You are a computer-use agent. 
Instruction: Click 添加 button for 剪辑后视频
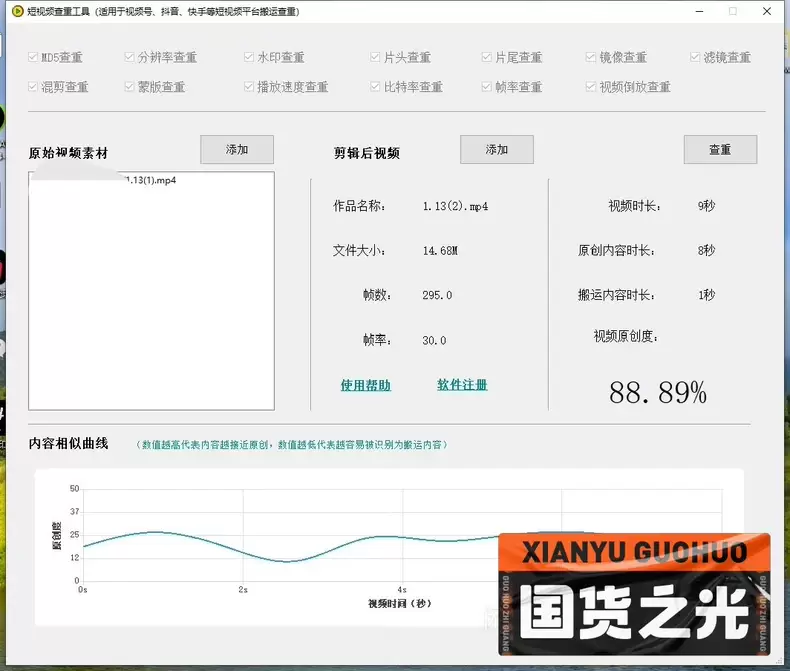(x=497, y=150)
